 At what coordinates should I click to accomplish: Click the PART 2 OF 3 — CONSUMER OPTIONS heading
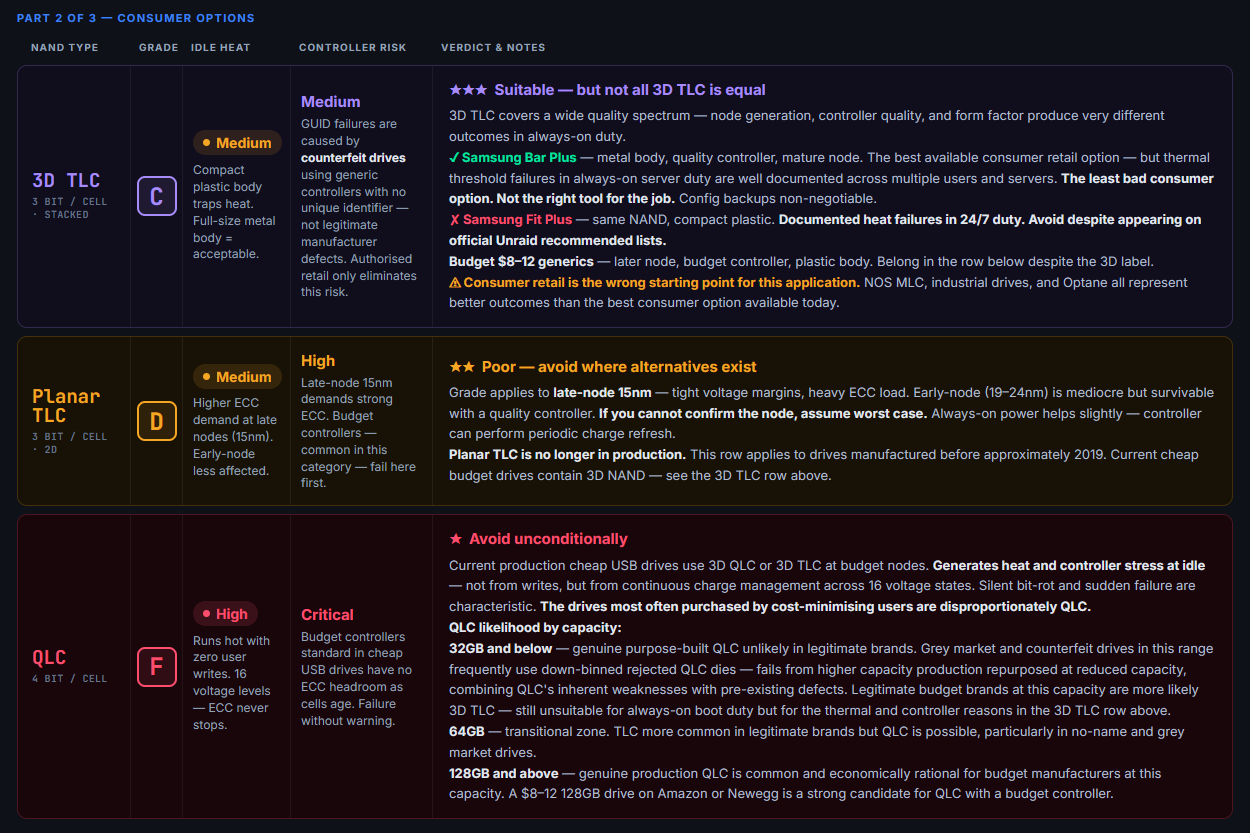point(136,18)
